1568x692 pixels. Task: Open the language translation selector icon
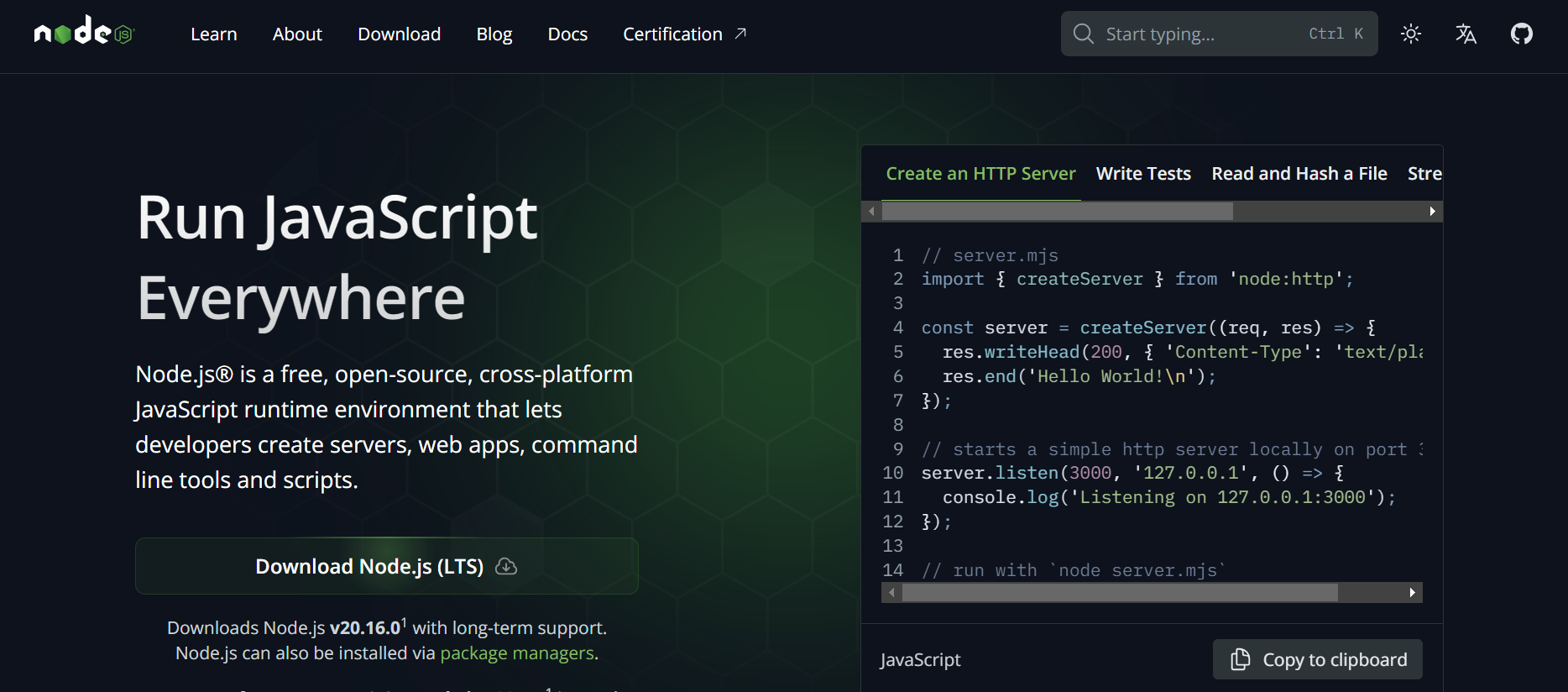(x=1466, y=34)
